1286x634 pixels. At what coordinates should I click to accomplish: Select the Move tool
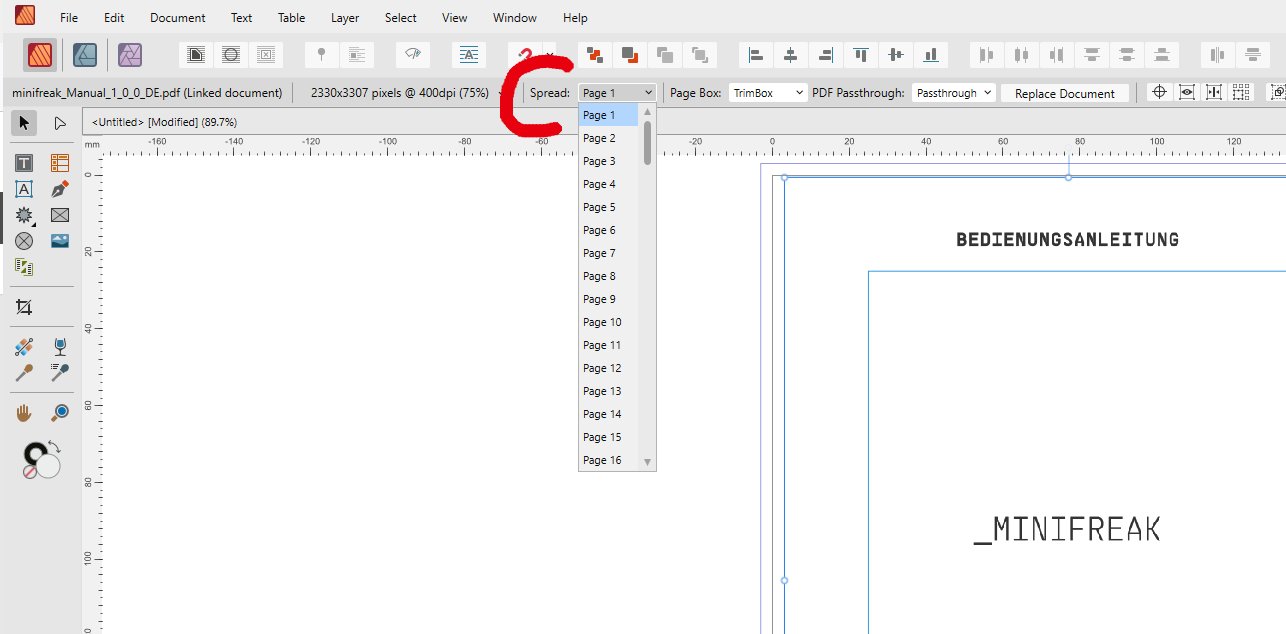coord(25,123)
